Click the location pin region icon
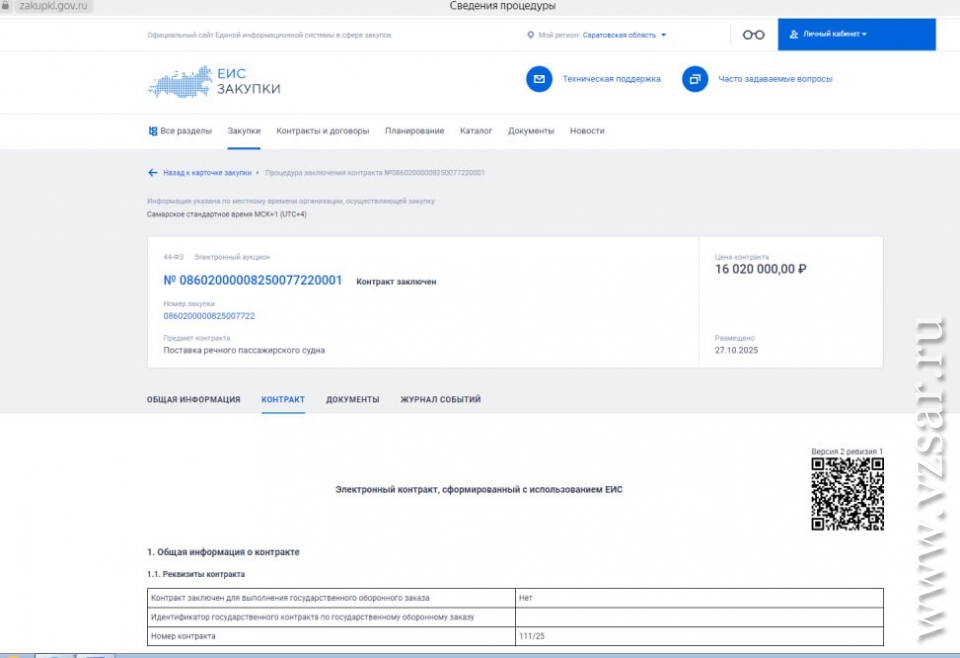 tap(531, 35)
